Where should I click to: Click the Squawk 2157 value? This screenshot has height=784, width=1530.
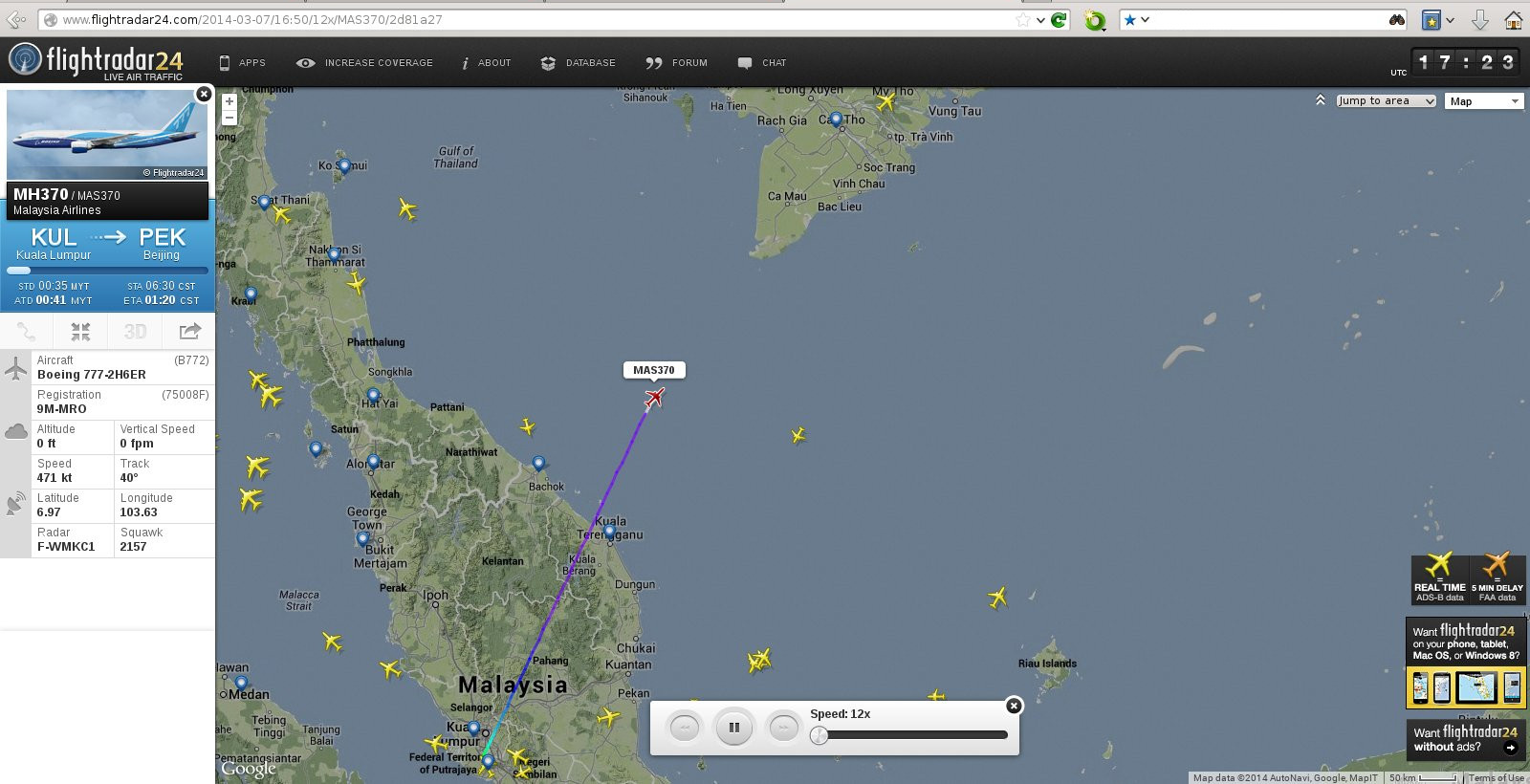(x=133, y=547)
